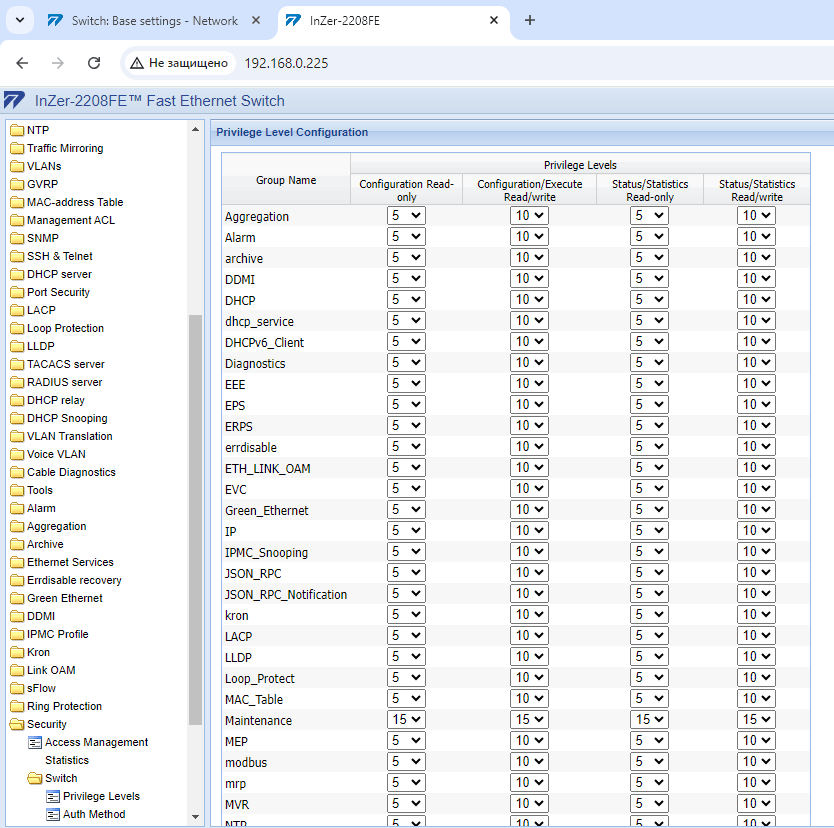Open Port Security menu item
Viewport: 834px width, 828px height.
tap(59, 292)
